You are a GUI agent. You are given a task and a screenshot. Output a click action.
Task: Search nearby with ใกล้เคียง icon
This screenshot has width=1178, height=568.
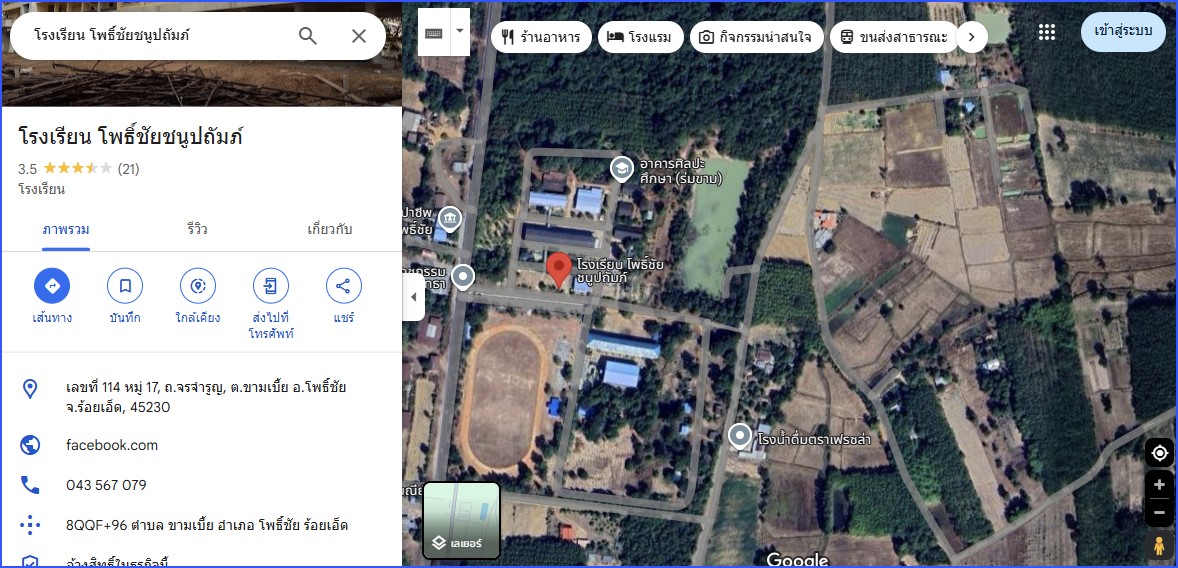coord(198,286)
